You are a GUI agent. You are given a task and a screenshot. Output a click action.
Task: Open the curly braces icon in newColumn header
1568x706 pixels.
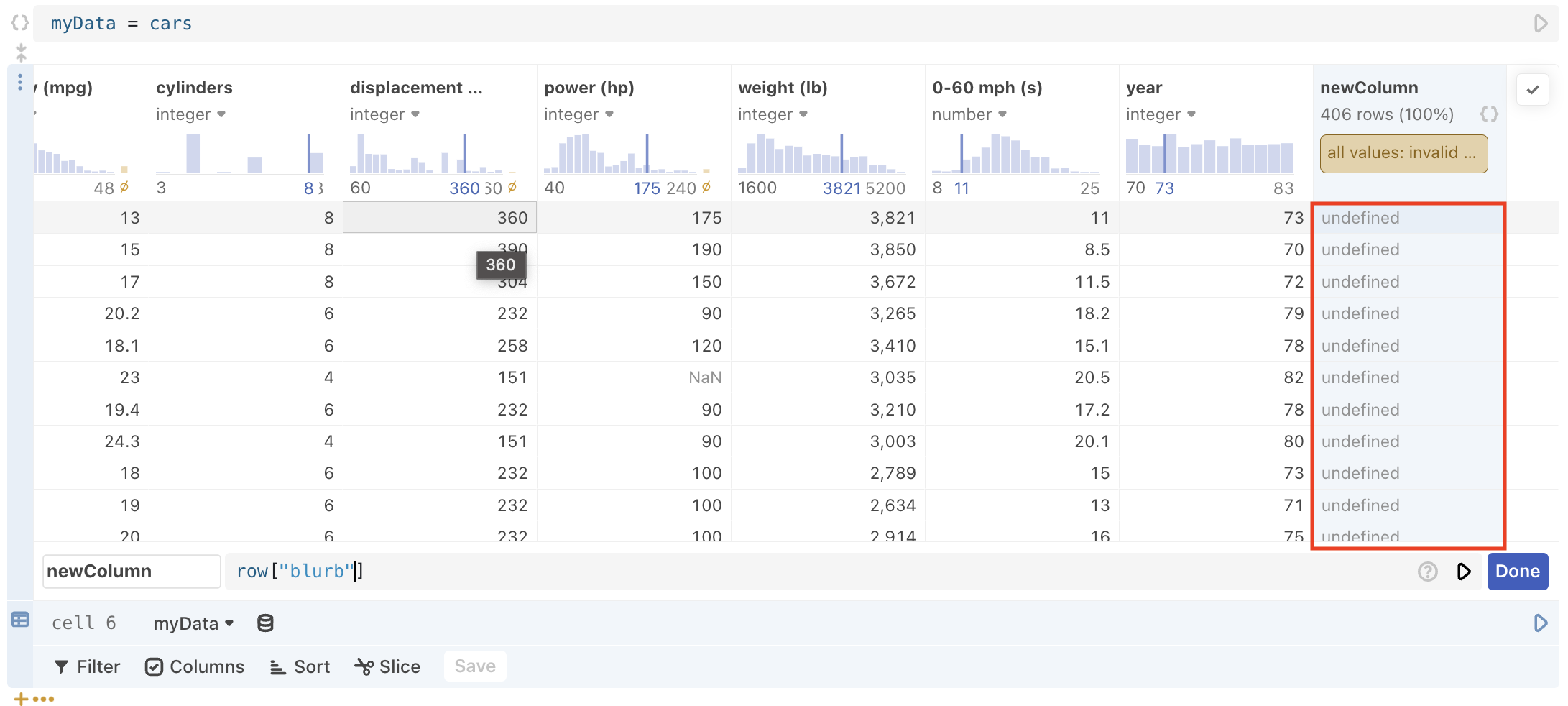click(x=1488, y=113)
